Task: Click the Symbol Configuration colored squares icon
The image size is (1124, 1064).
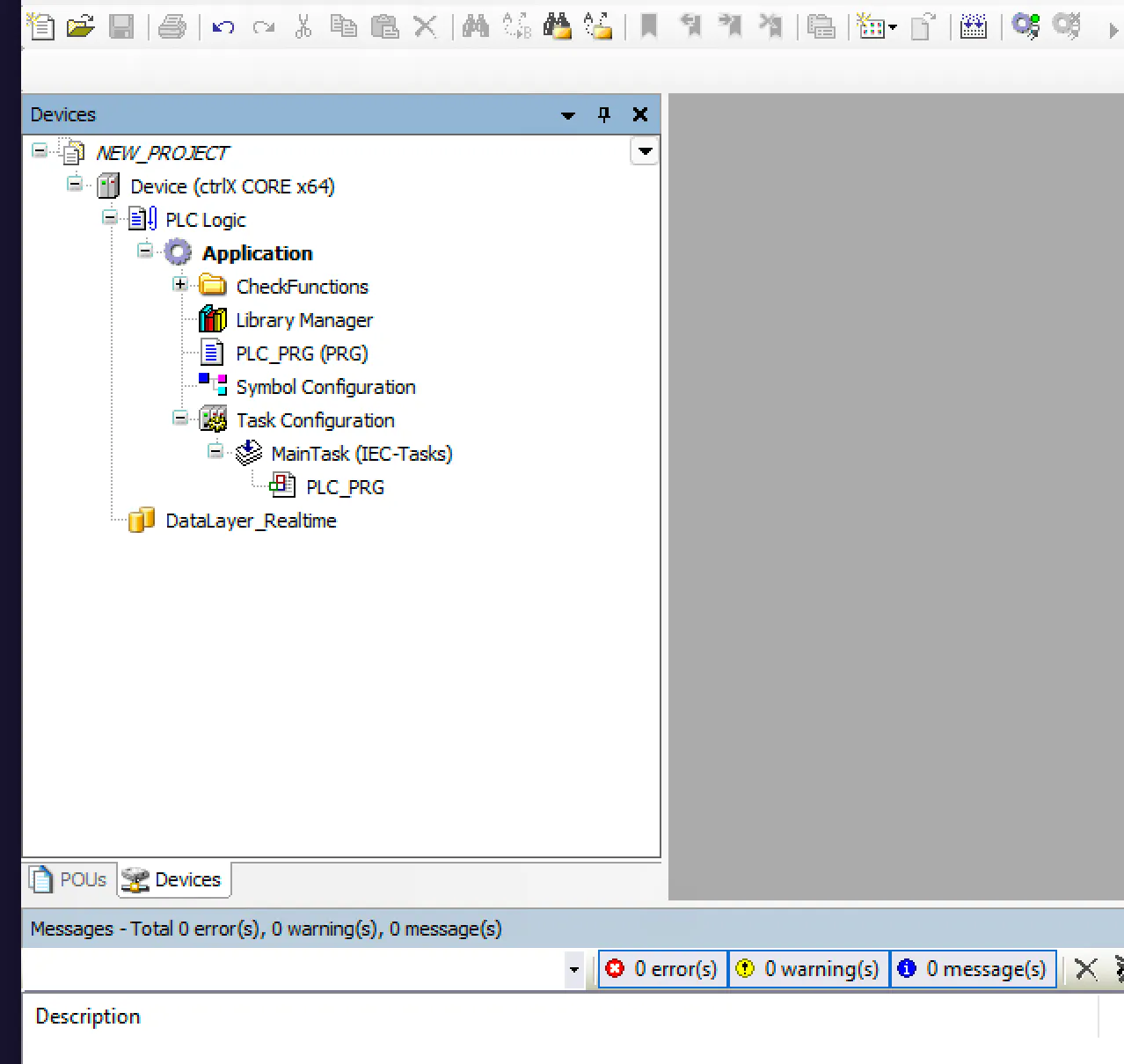Action: pyautogui.click(x=213, y=384)
